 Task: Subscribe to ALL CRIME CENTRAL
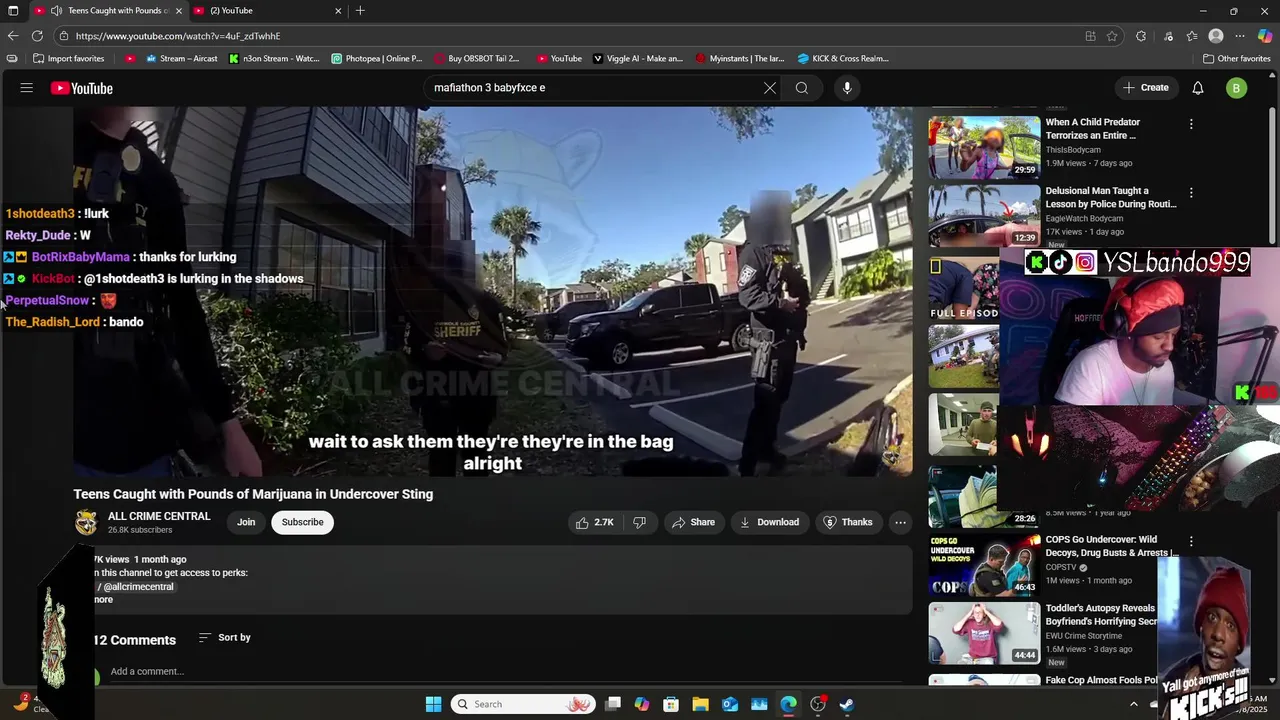(302, 522)
